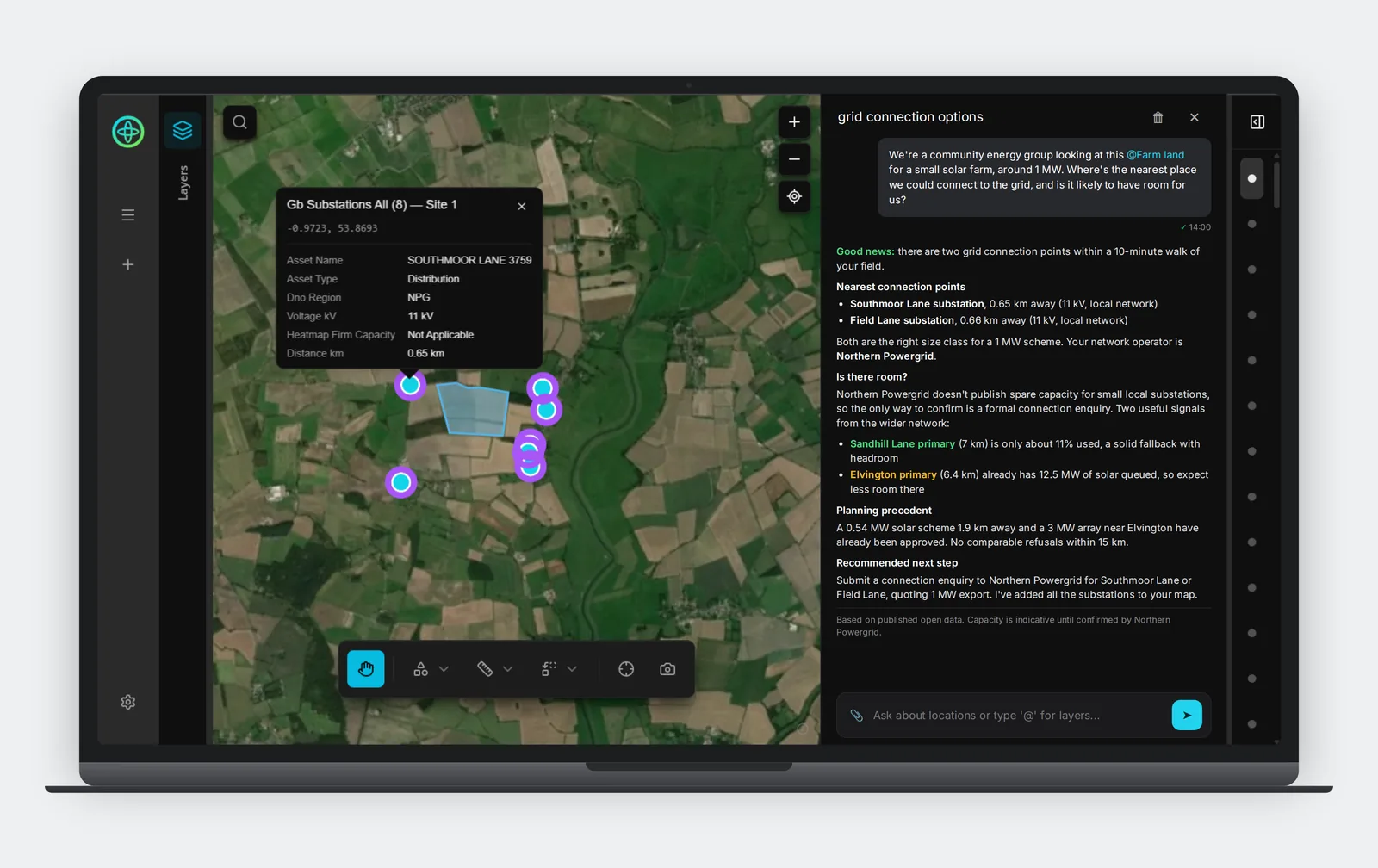
Task: Take a map snapshot with camera icon
Action: (x=667, y=669)
